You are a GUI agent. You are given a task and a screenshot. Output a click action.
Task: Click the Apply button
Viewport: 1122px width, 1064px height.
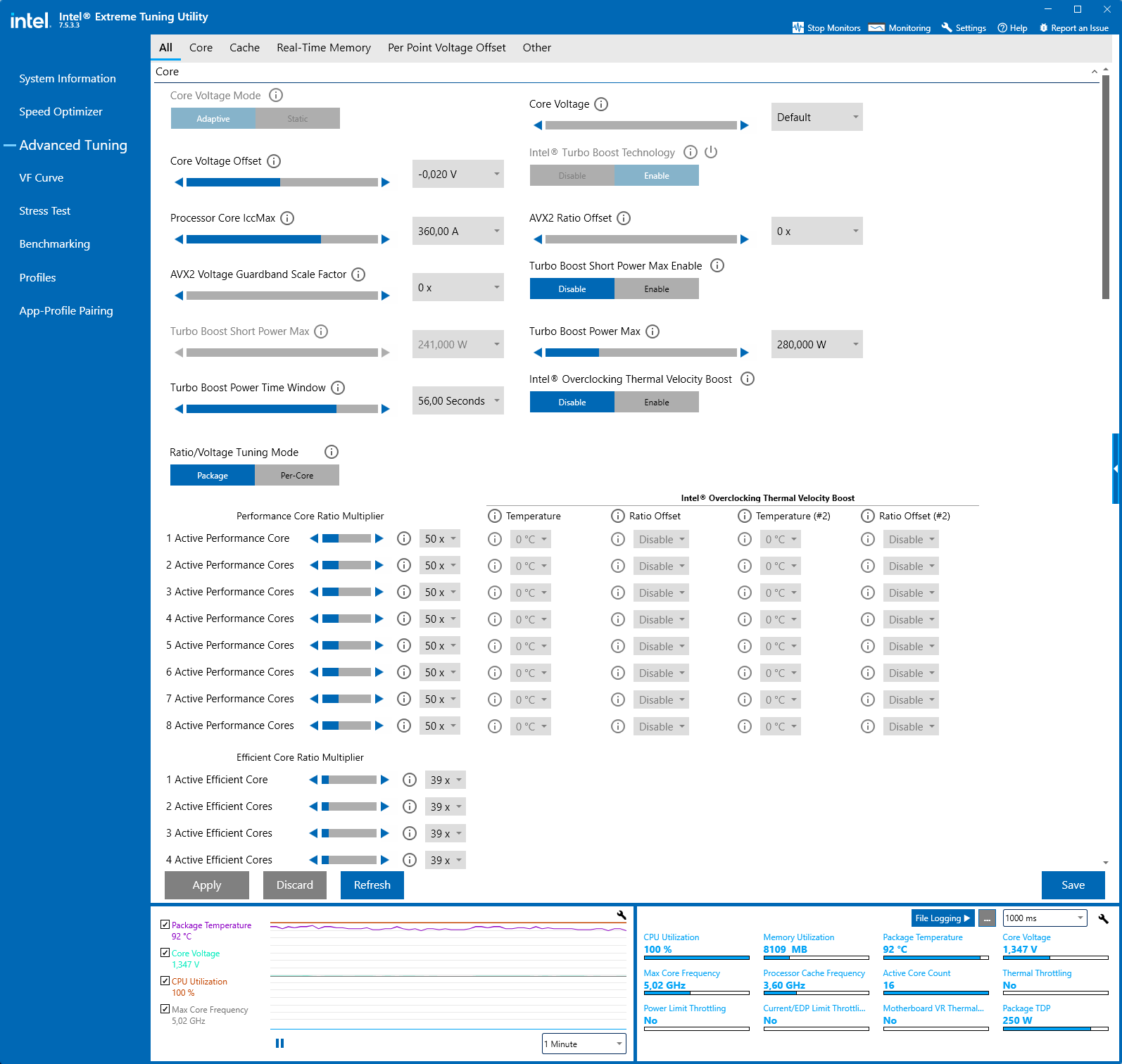[206, 885]
